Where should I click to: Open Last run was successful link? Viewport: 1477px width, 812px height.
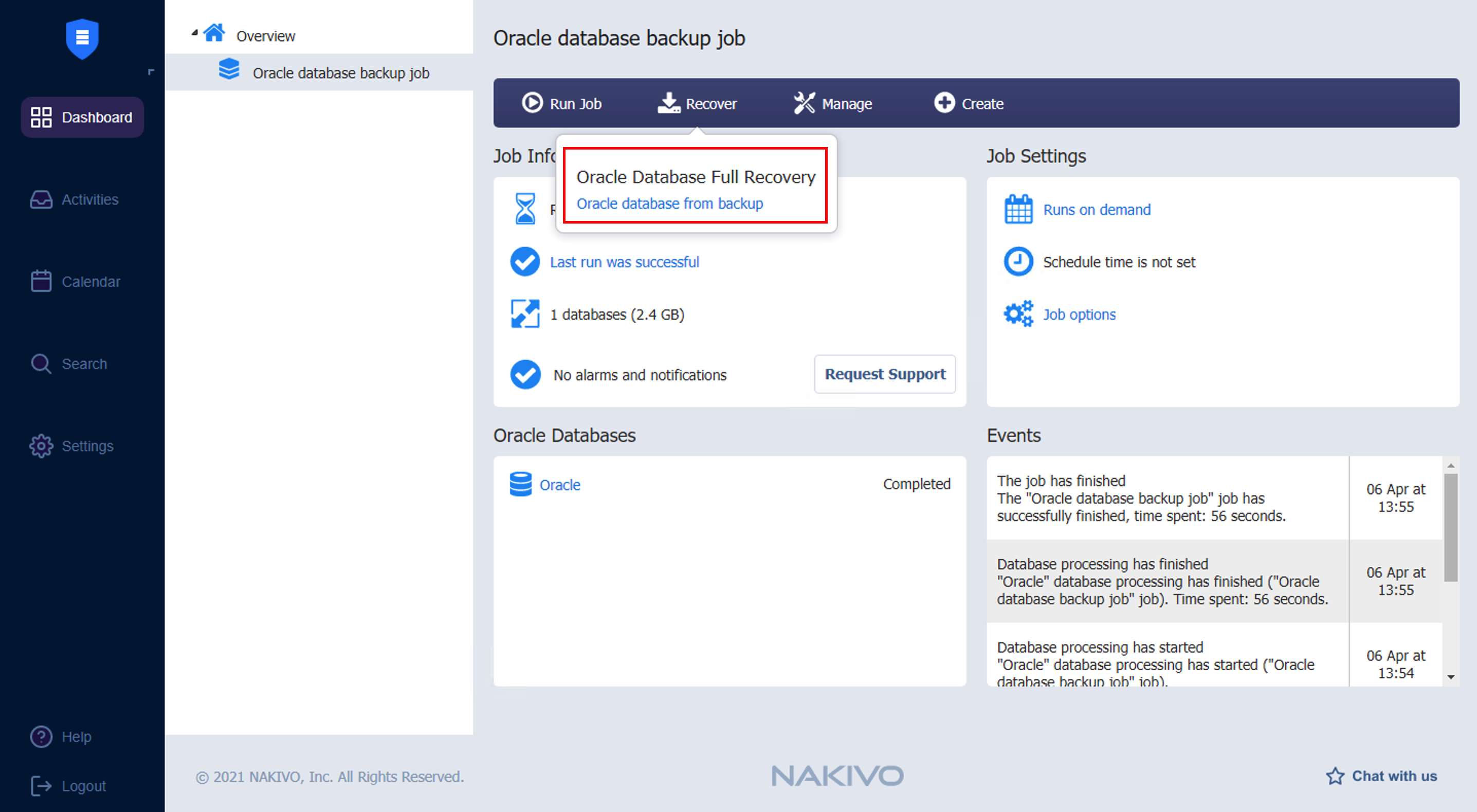coord(625,262)
